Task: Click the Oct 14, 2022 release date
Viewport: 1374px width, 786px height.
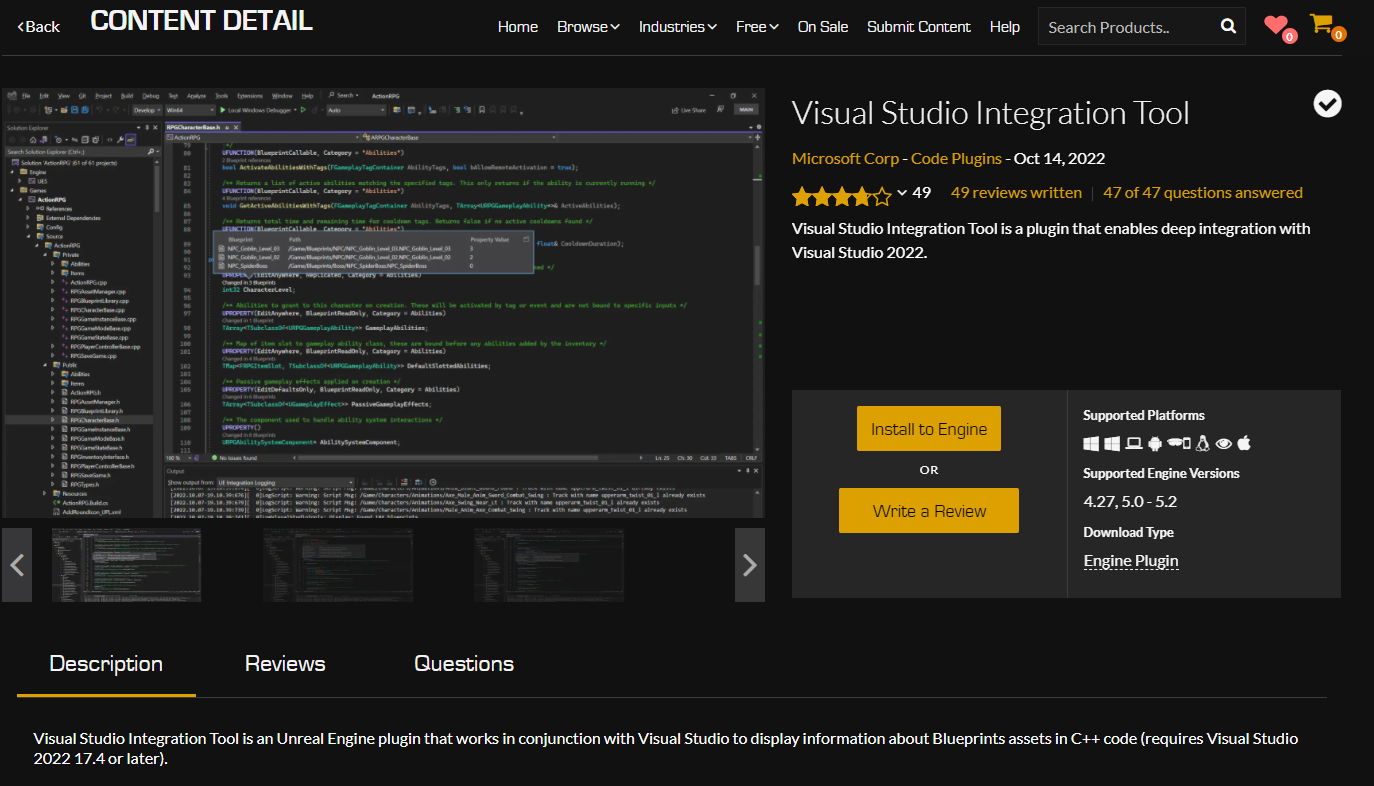Action: tap(1059, 158)
